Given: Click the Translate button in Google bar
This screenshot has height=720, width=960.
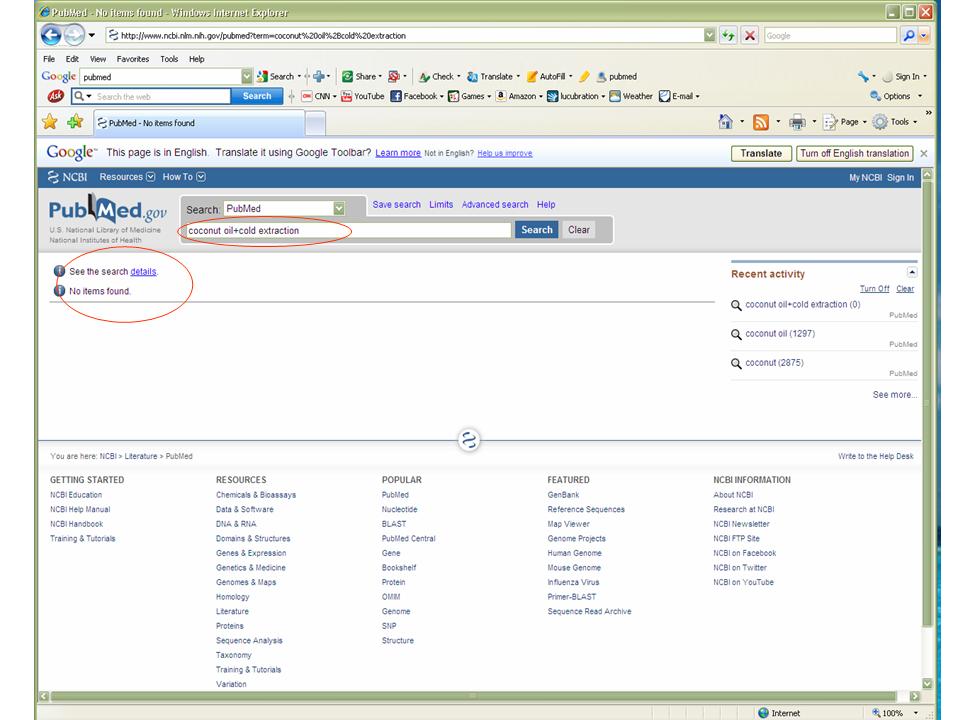Looking at the screenshot, I should [x=761, y=153].
